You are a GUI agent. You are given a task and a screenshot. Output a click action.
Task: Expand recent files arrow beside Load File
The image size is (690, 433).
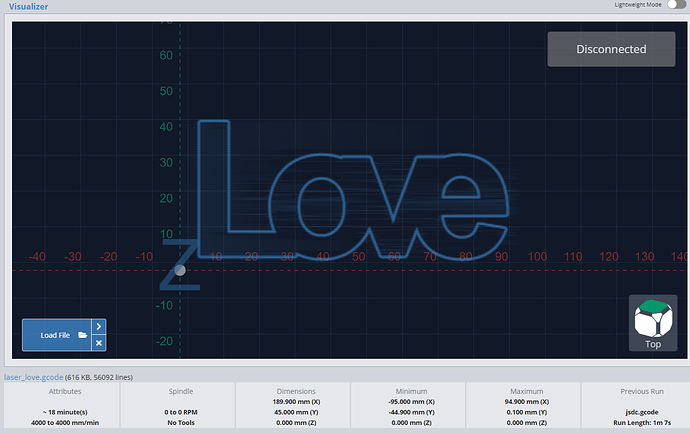coord(99,327)
